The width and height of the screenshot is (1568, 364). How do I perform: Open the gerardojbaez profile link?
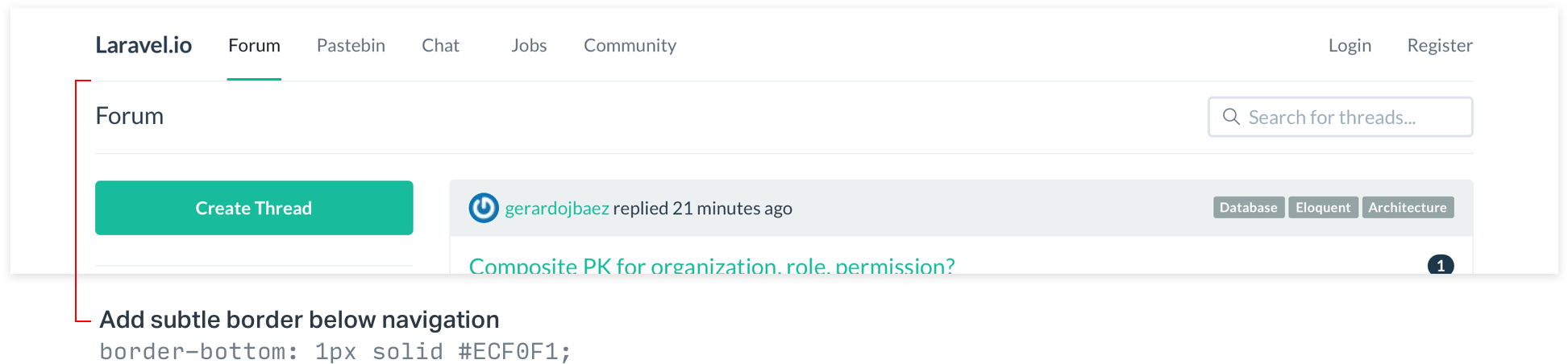[557, 209]
